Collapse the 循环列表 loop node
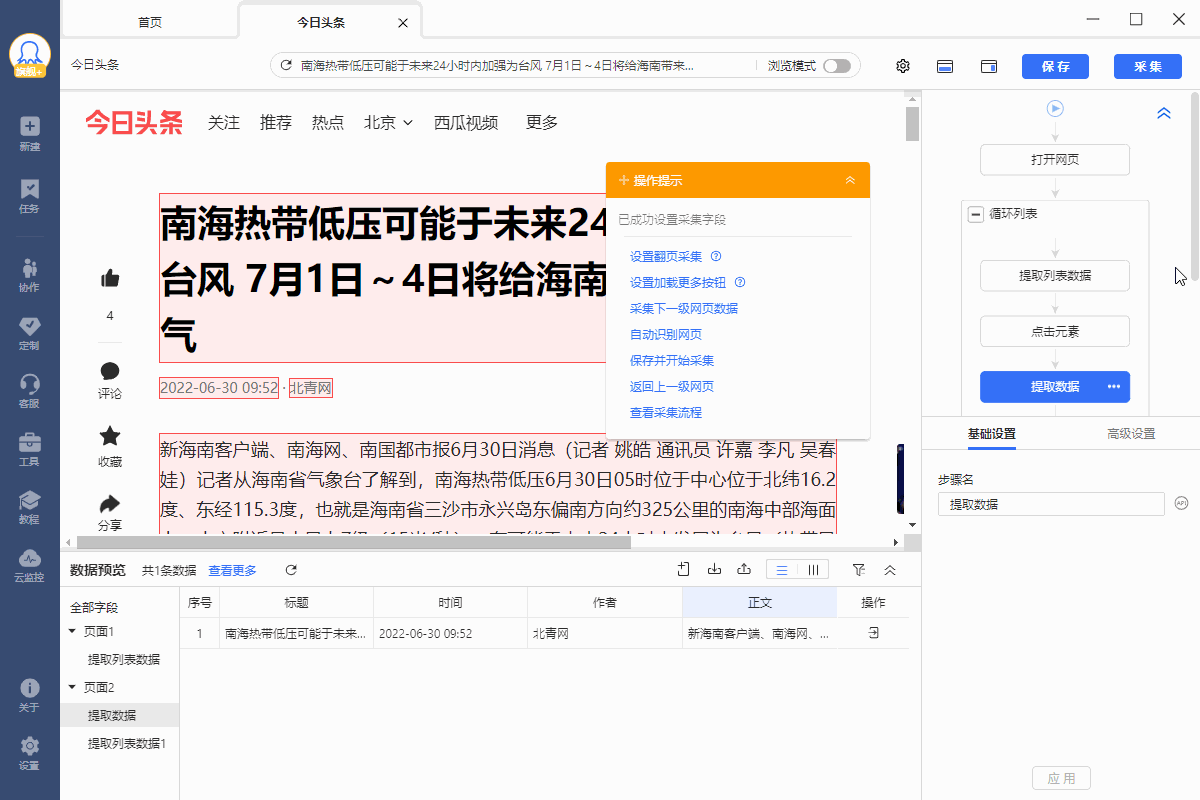Viewport: 1200px width, 800px height. click(975, 214)
